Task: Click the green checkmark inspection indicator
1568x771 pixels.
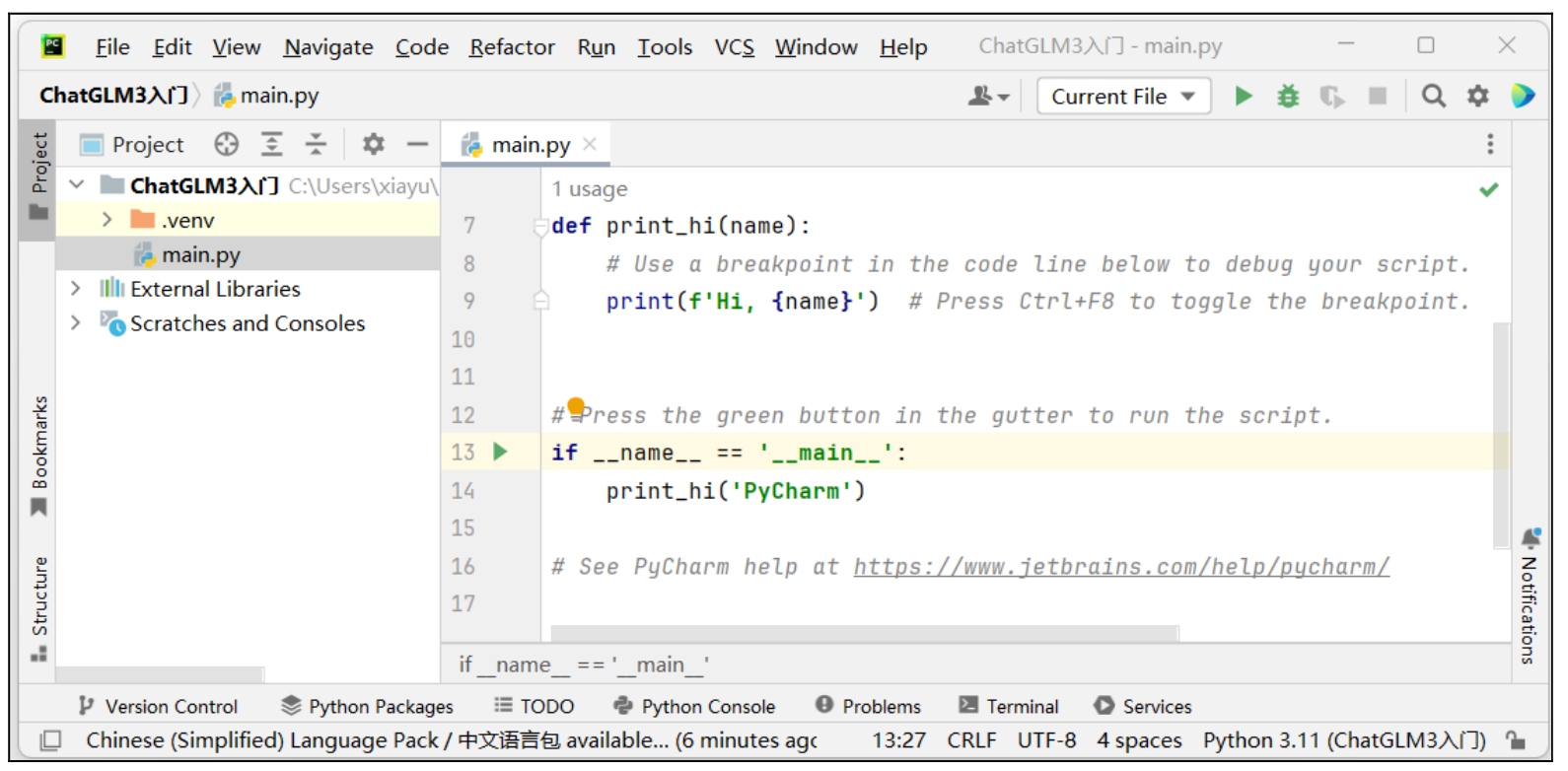Action: click(x=1489, y=189)
